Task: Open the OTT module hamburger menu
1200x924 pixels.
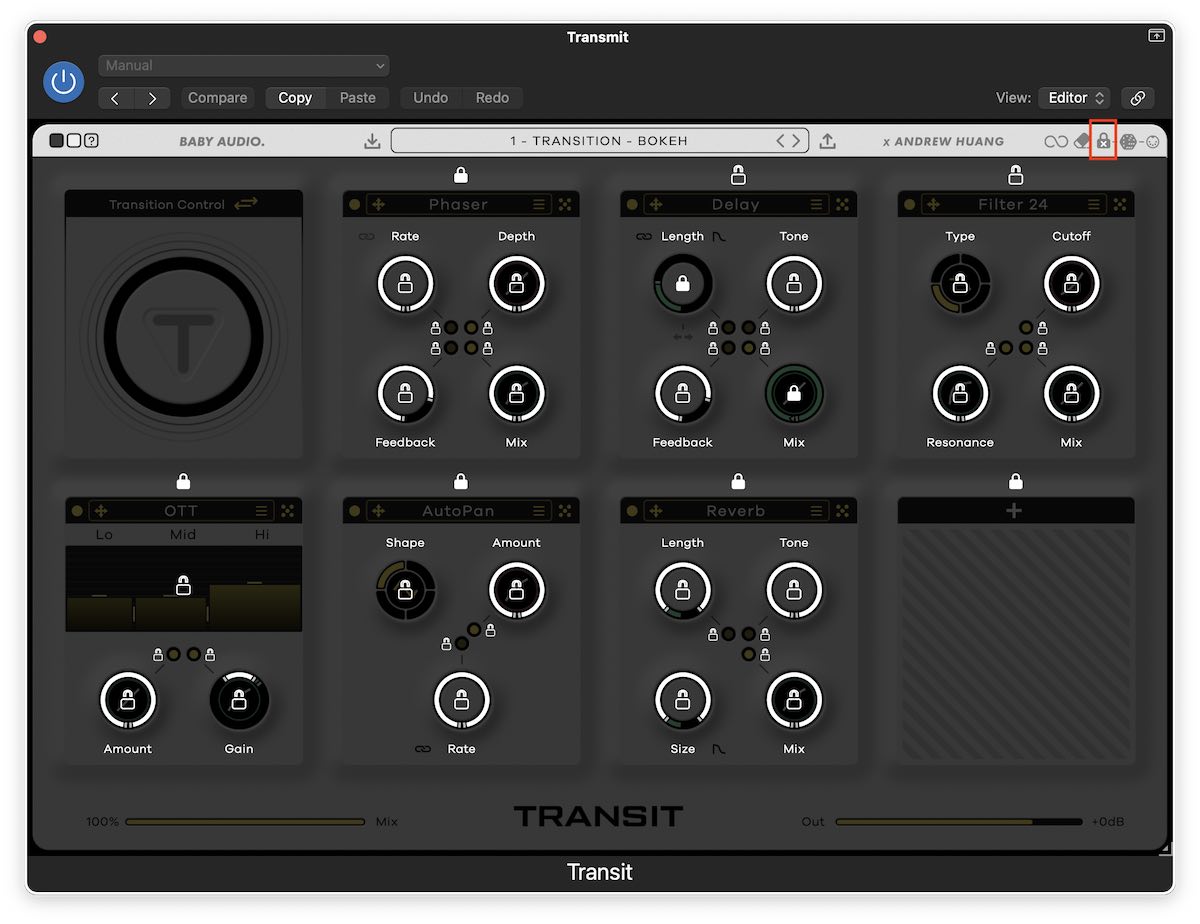Action: point(262,511)
